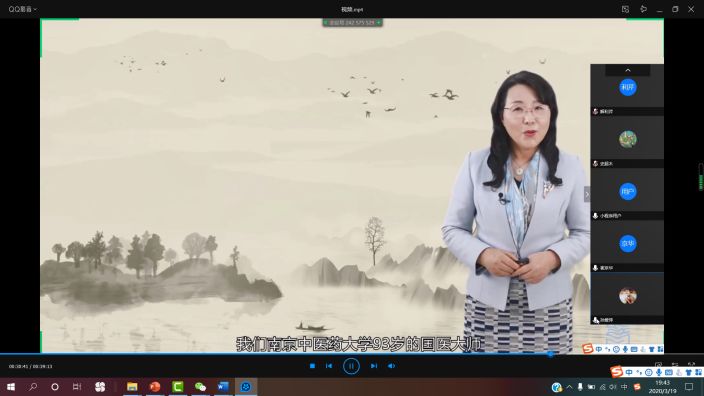The image size is (704, 396).
Task: Pause the video playback
Action: pyautogui.click(x=351, y=366)
